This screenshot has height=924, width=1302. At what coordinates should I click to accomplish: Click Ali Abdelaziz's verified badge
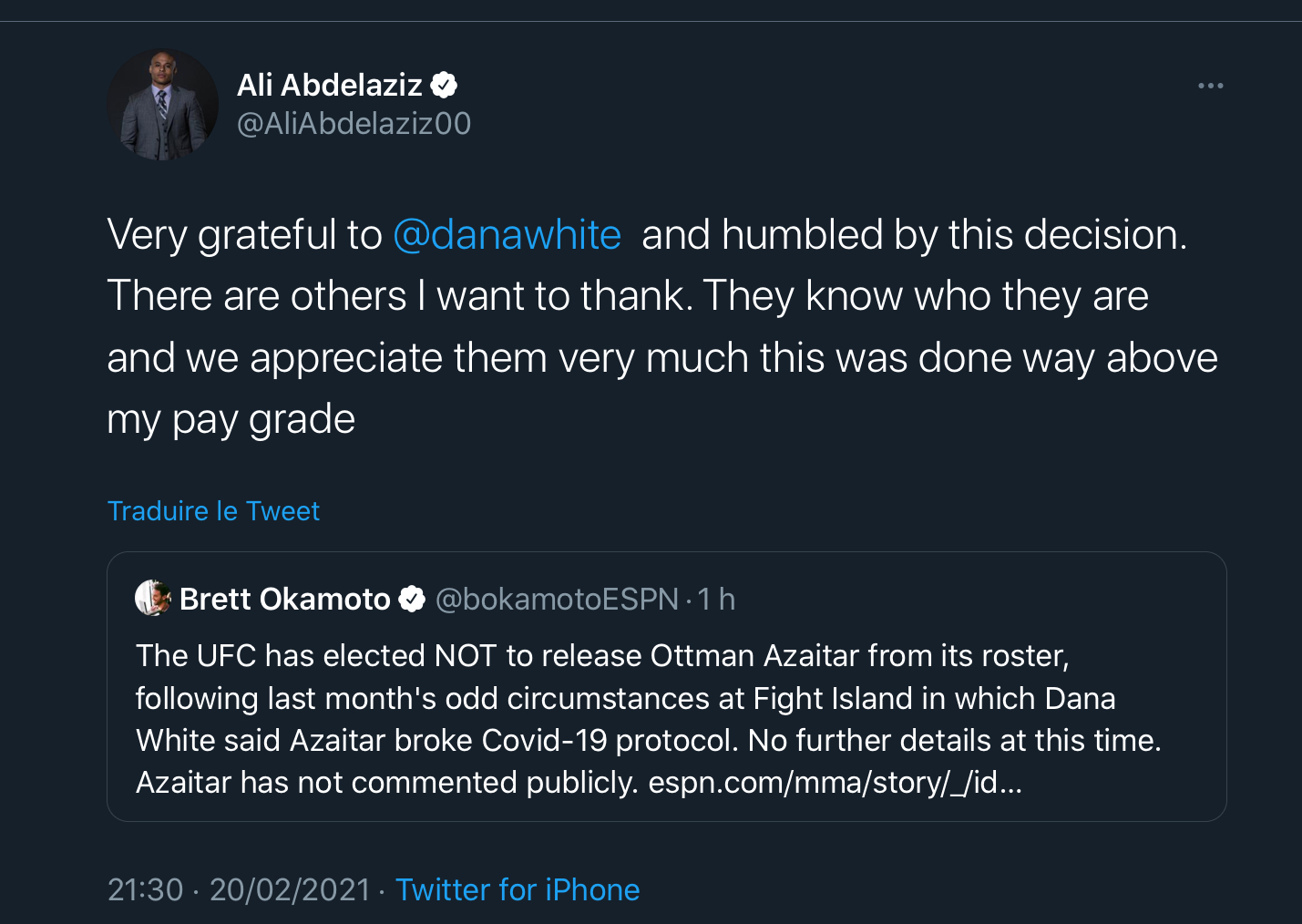pos(444,85)
